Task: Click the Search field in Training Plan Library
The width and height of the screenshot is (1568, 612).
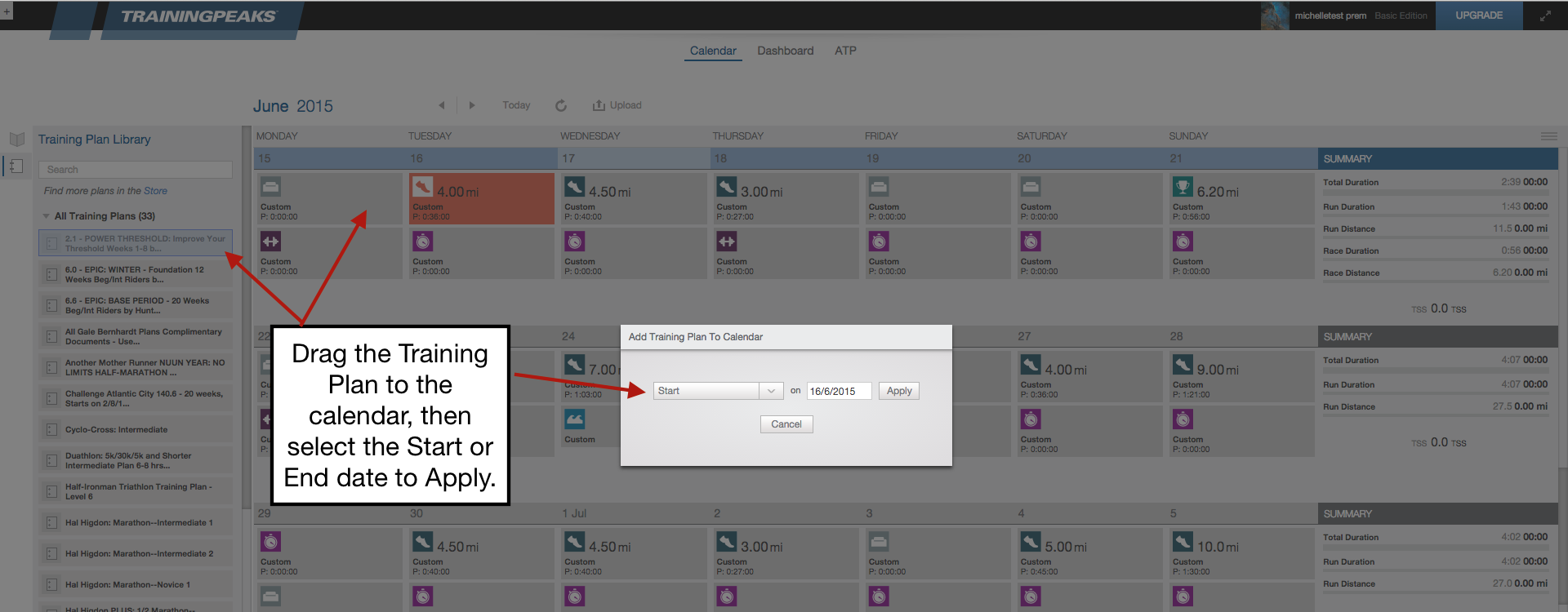Action: tap(136, 170)
